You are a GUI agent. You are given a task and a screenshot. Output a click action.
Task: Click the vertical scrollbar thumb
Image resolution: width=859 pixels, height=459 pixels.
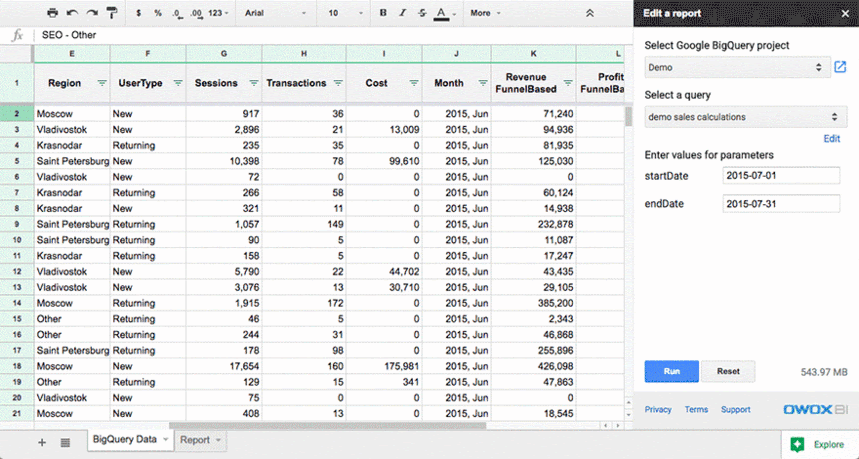tap(628, 116)
